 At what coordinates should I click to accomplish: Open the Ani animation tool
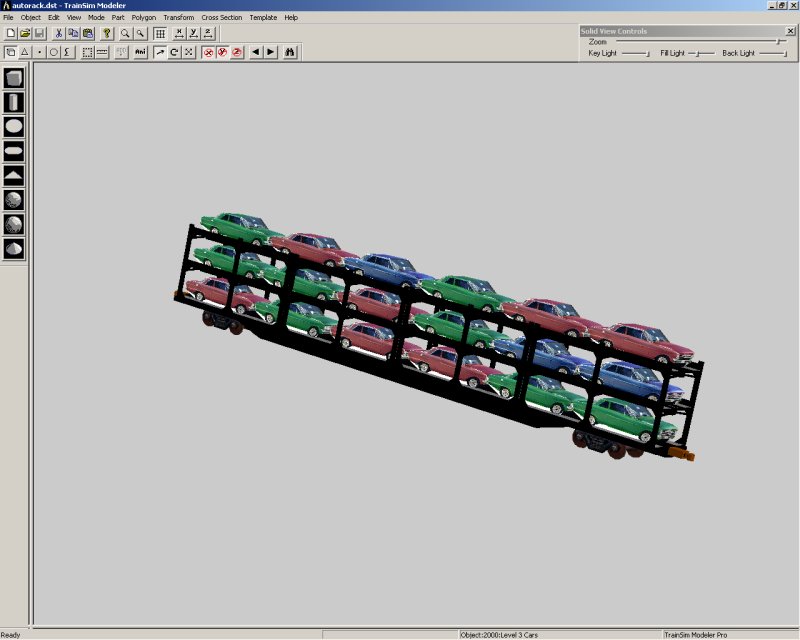pos(140,52)
